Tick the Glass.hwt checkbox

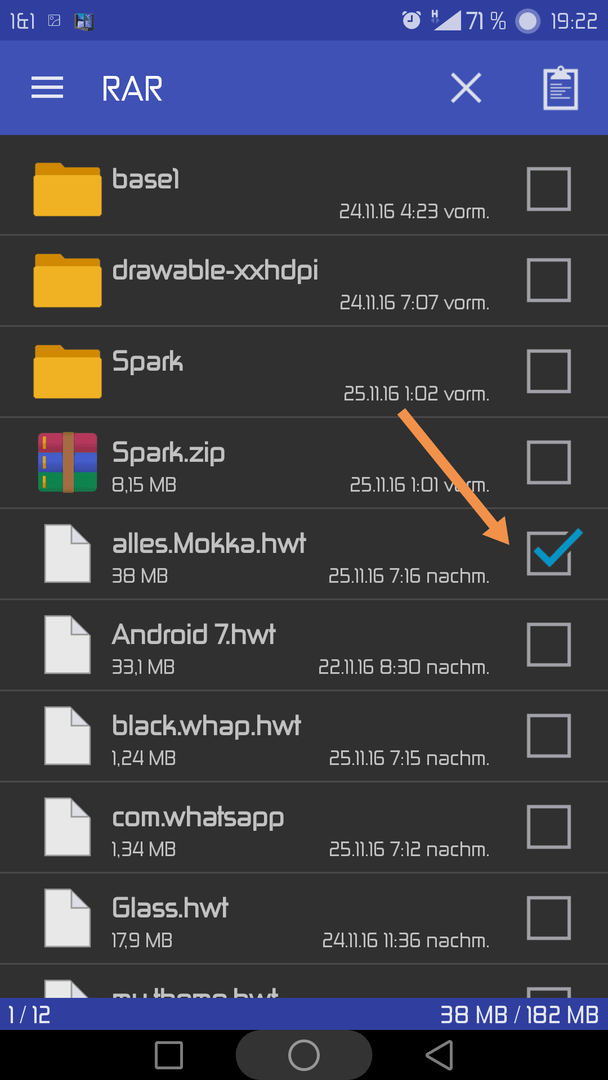click(x=549, y=917)
